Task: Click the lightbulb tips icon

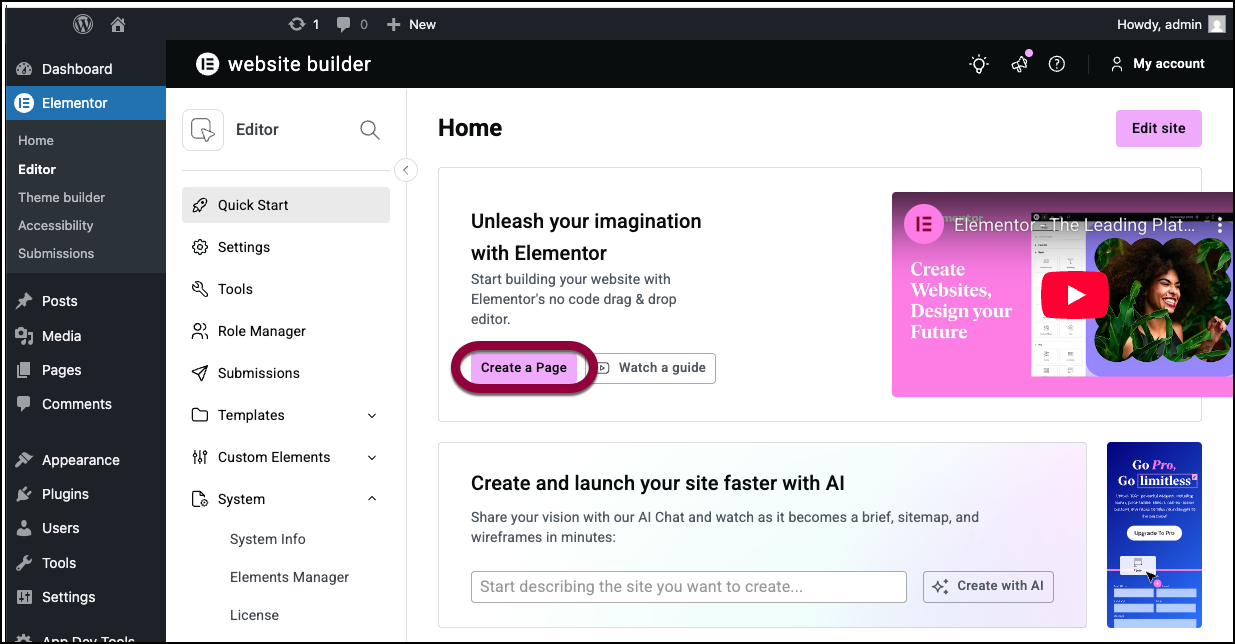Action: 979,64
